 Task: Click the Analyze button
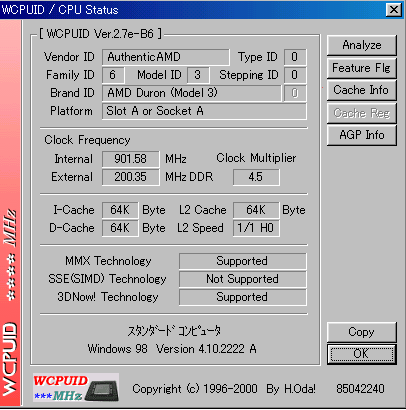coord(362,45)
